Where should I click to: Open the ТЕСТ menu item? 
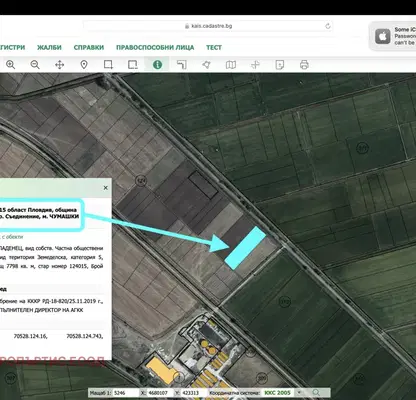tap(214, 47)
